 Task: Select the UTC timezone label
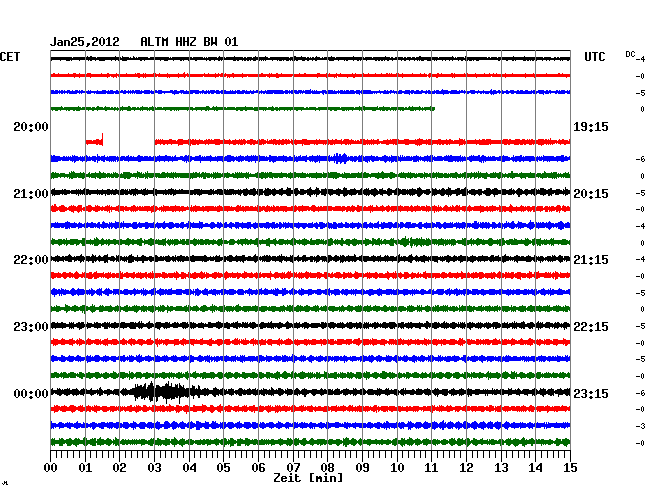coord(594,57)
